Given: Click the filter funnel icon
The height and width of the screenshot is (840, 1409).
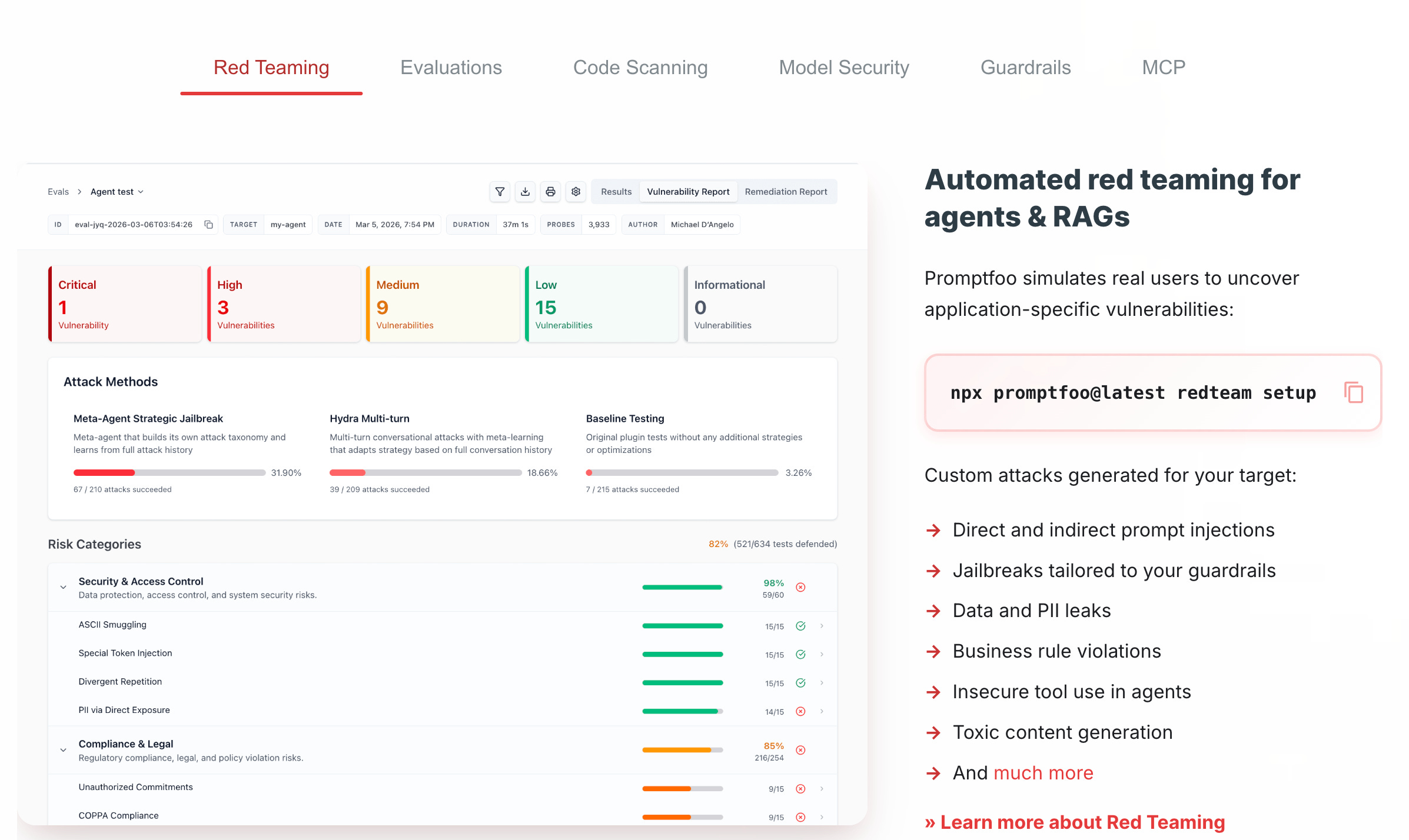Looking at the screenshot, I should point(500,192).
